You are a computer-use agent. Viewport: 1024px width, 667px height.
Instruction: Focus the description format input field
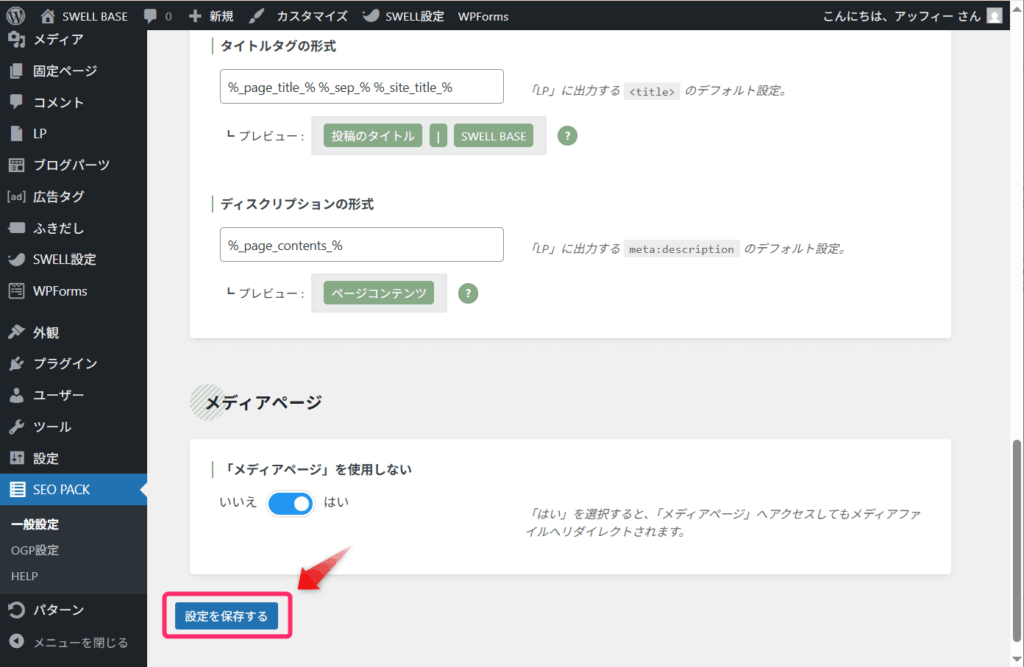(362, 244)
